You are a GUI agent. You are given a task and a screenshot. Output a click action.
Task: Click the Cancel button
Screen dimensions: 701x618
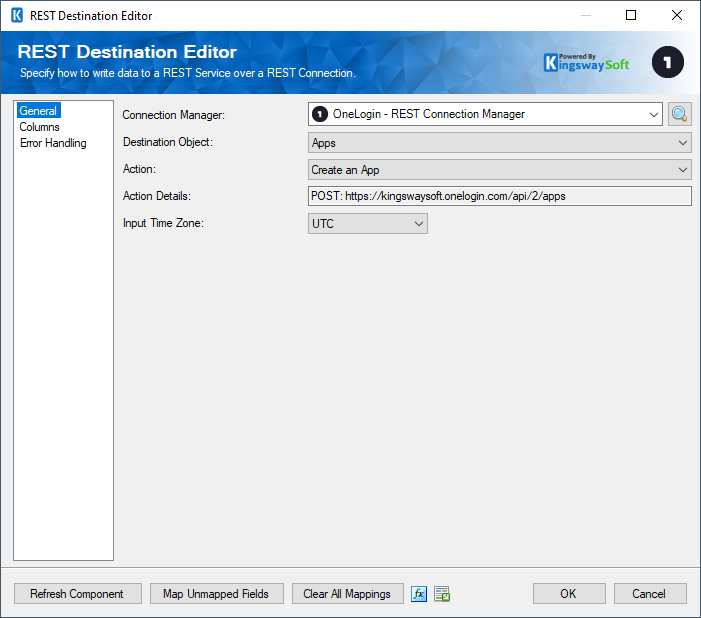[650, 594]
